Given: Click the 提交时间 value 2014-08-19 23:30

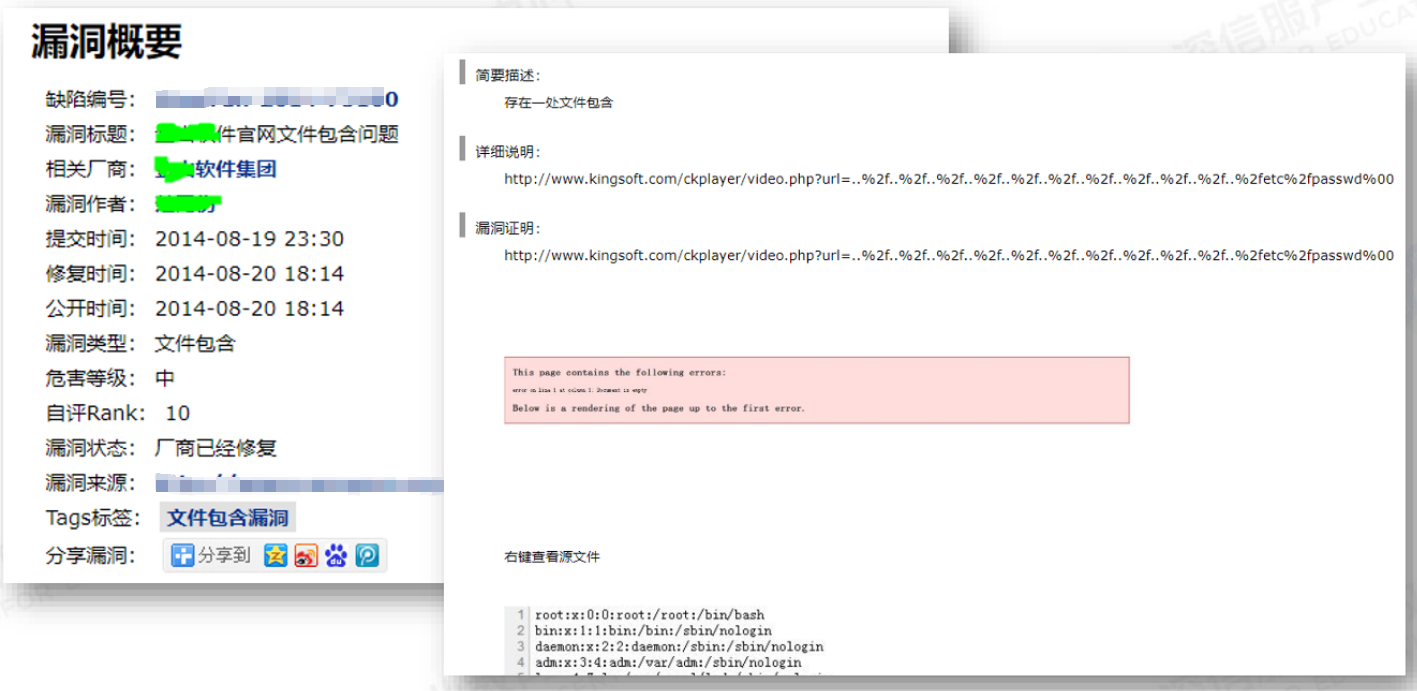Looking at the screenshot, I should [249, 239].
